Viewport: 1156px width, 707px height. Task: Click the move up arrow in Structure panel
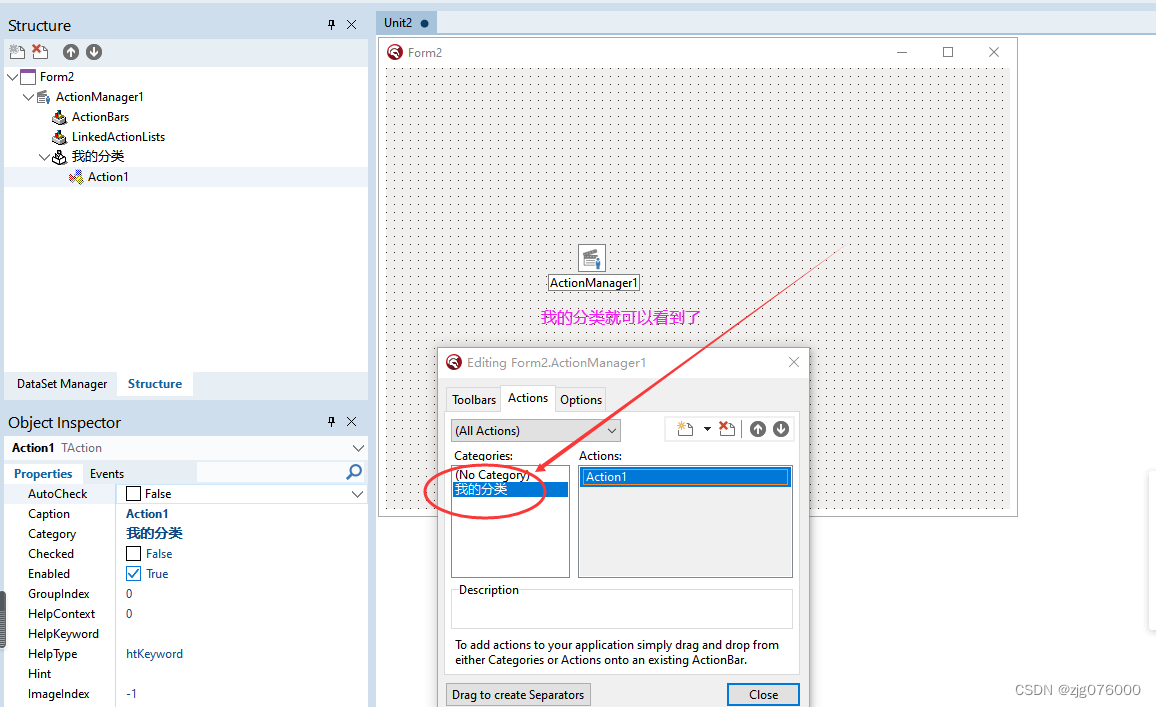tap(70, 51)
